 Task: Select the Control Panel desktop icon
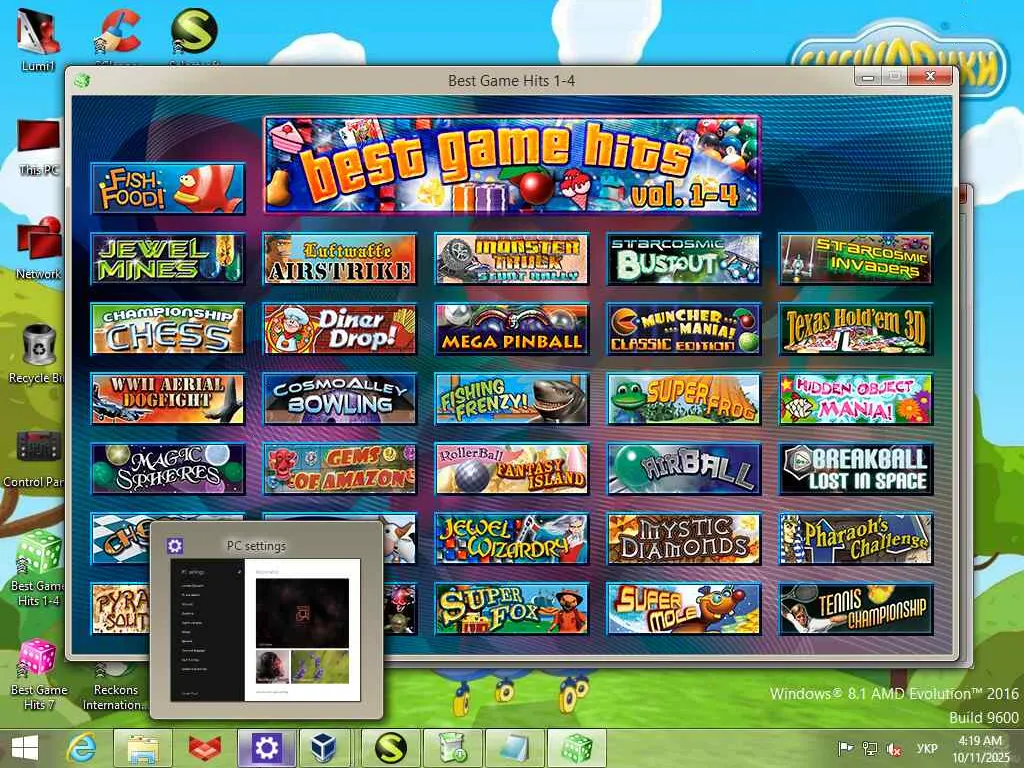33,459
